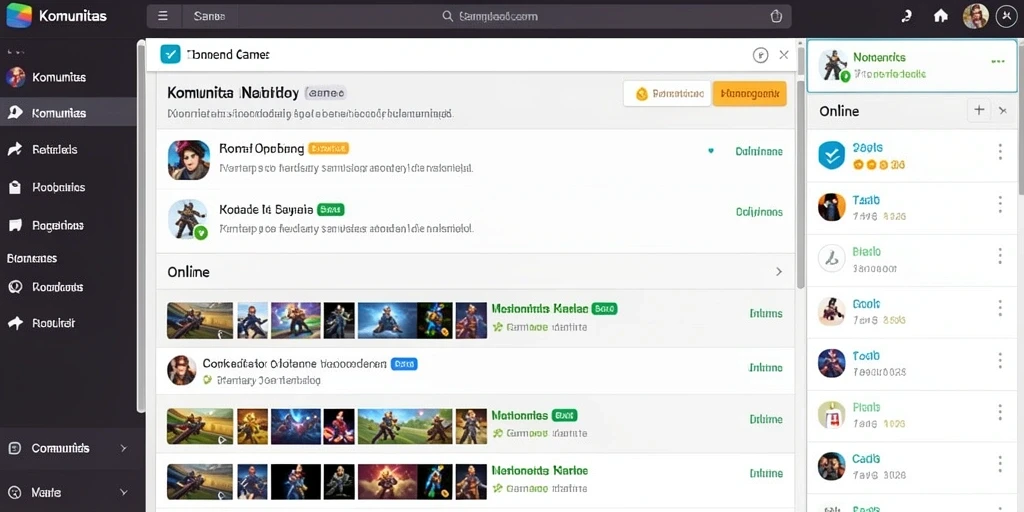Click the share icon at search bar end
1024x512 pixels.
point(776,16)
